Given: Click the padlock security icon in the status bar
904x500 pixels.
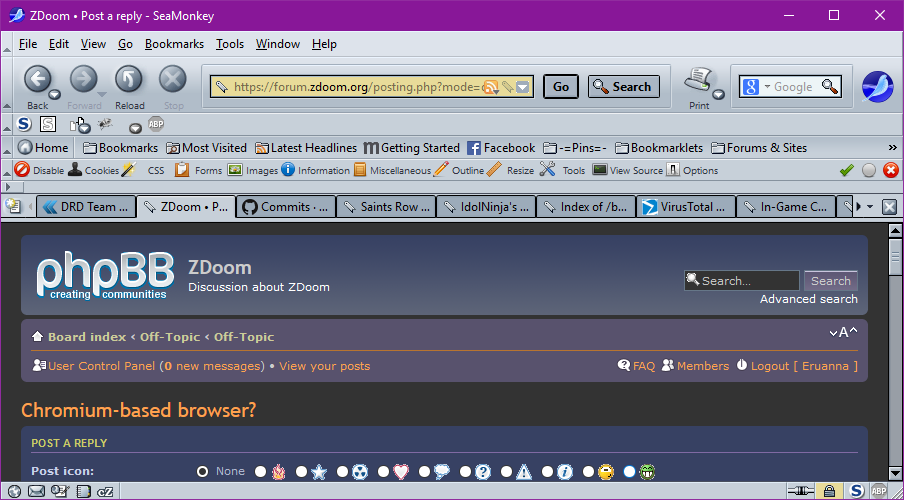Looking at the screenshot, I should pyautogui.click(x=829, y=491).
